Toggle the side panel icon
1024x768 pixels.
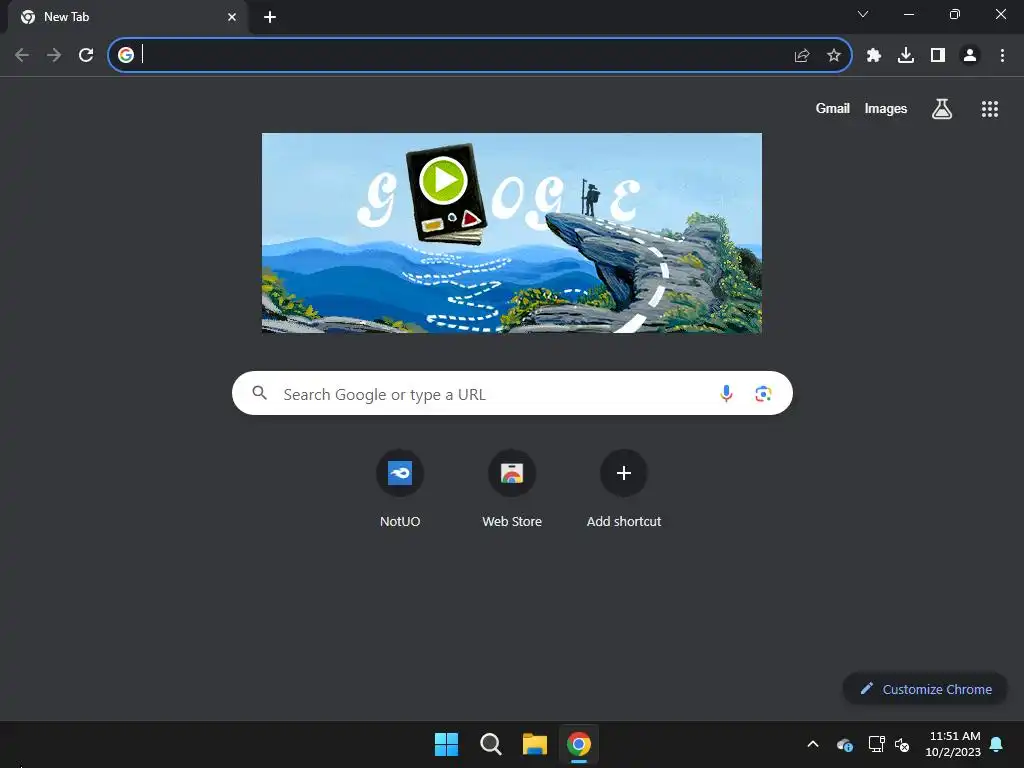click(x=938, y=56)
